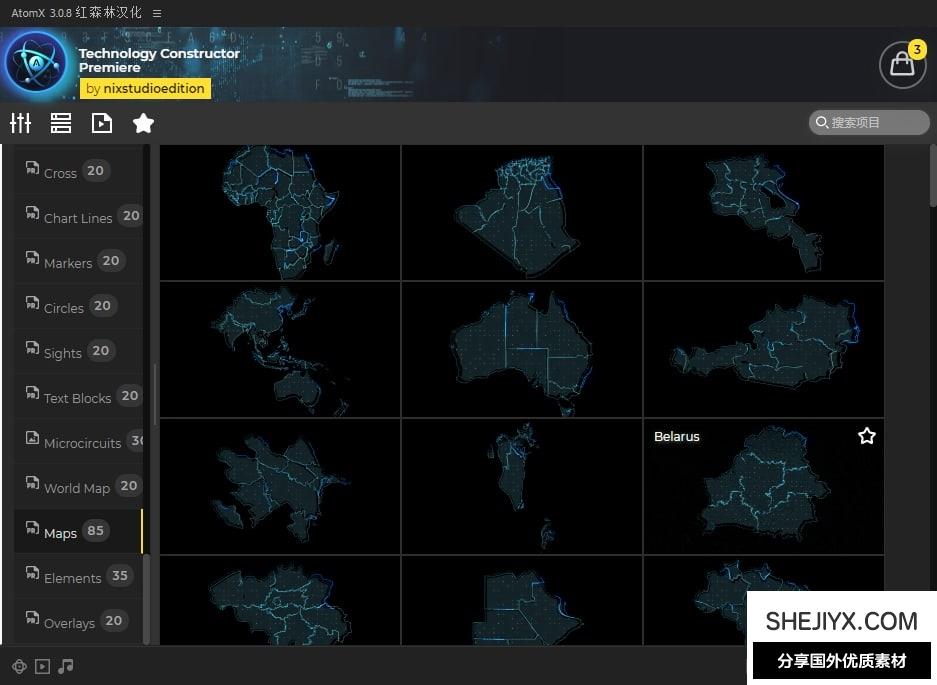Open the file preview icon in toolbar
The image size is (937, 685).
coord(102,123)
